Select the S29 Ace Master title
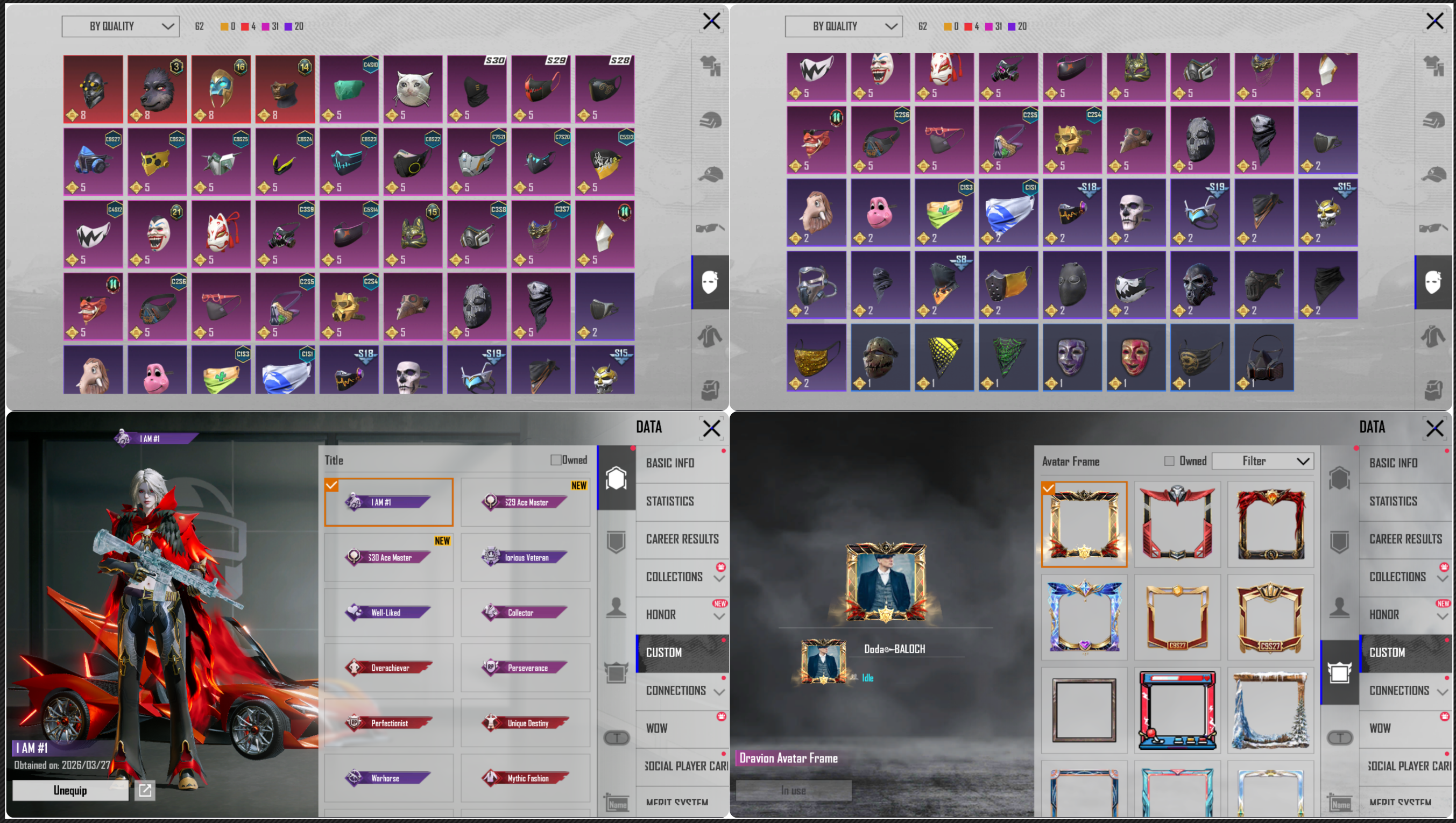1456x823 pixels. [x=525, y=502]
